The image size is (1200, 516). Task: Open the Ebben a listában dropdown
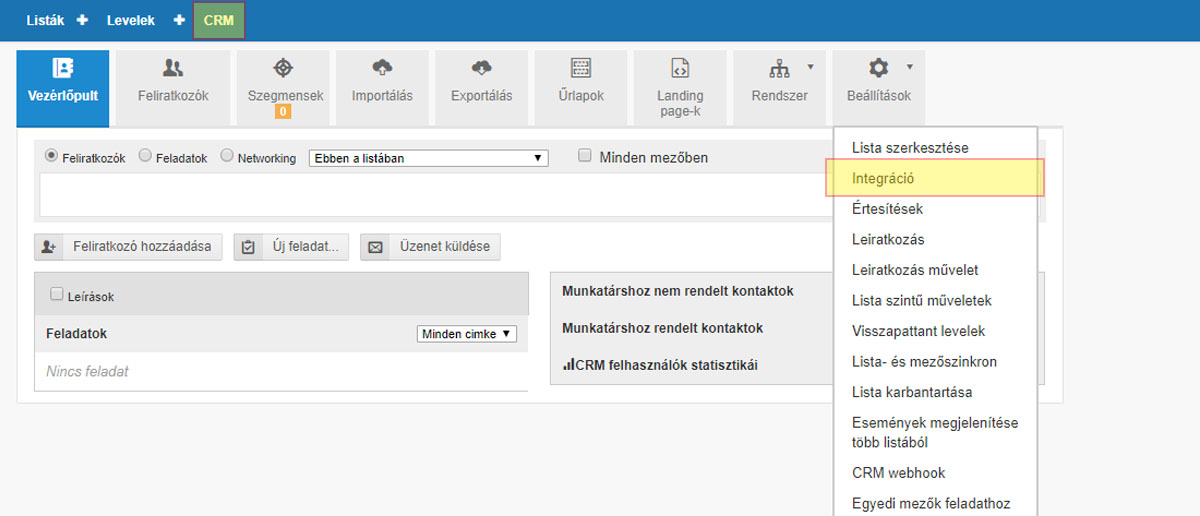[x=428, y=158]
